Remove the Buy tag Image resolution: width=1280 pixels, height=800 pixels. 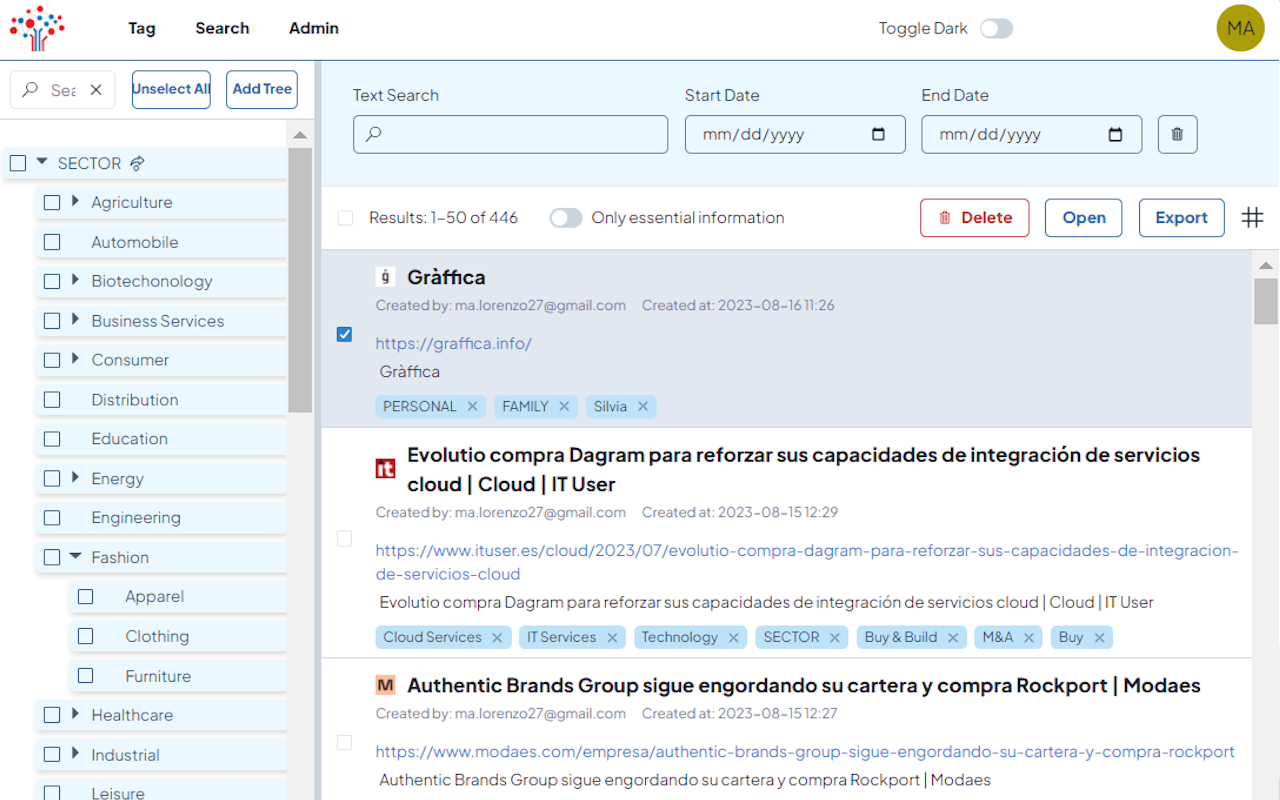coord(1099,637)
